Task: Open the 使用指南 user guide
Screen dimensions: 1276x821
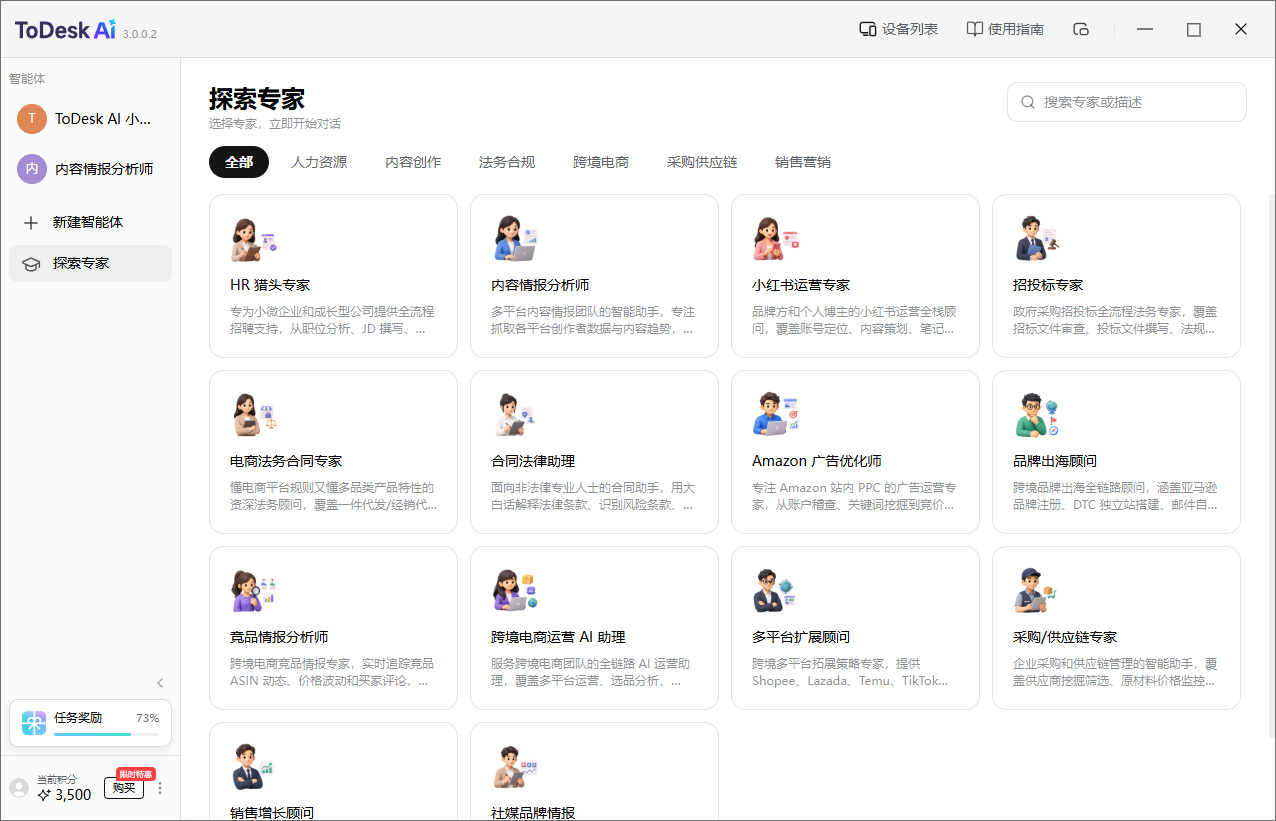Action: [x=1004, y=29]
